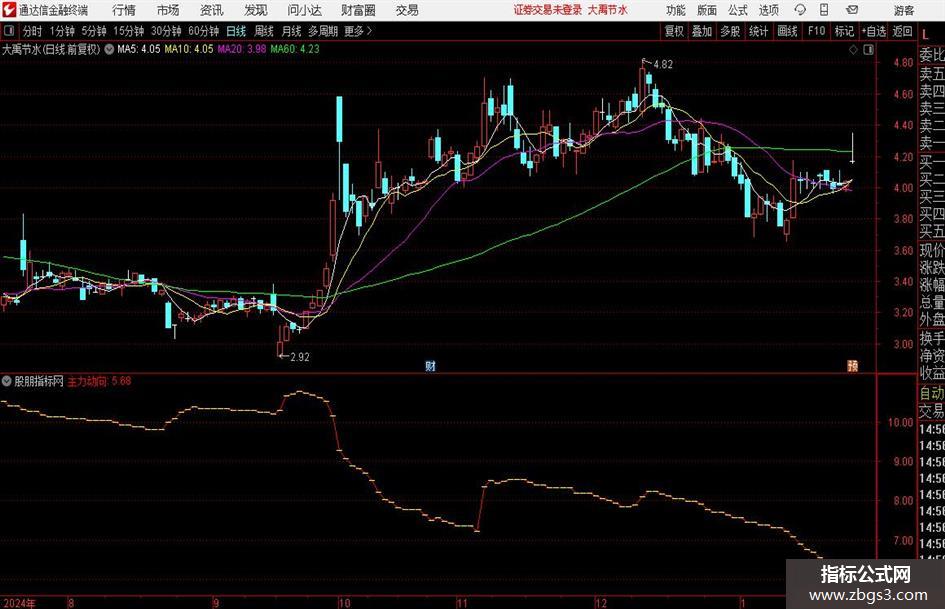Select the 日线 daily chart tab
Viewport: 945px width, 609px height.
(x=236, y=31)
